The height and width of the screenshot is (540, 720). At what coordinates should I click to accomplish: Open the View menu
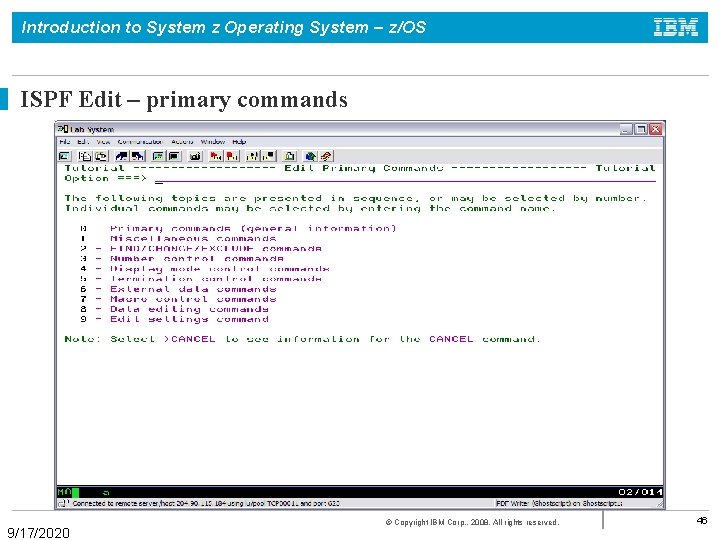point(103,142)
